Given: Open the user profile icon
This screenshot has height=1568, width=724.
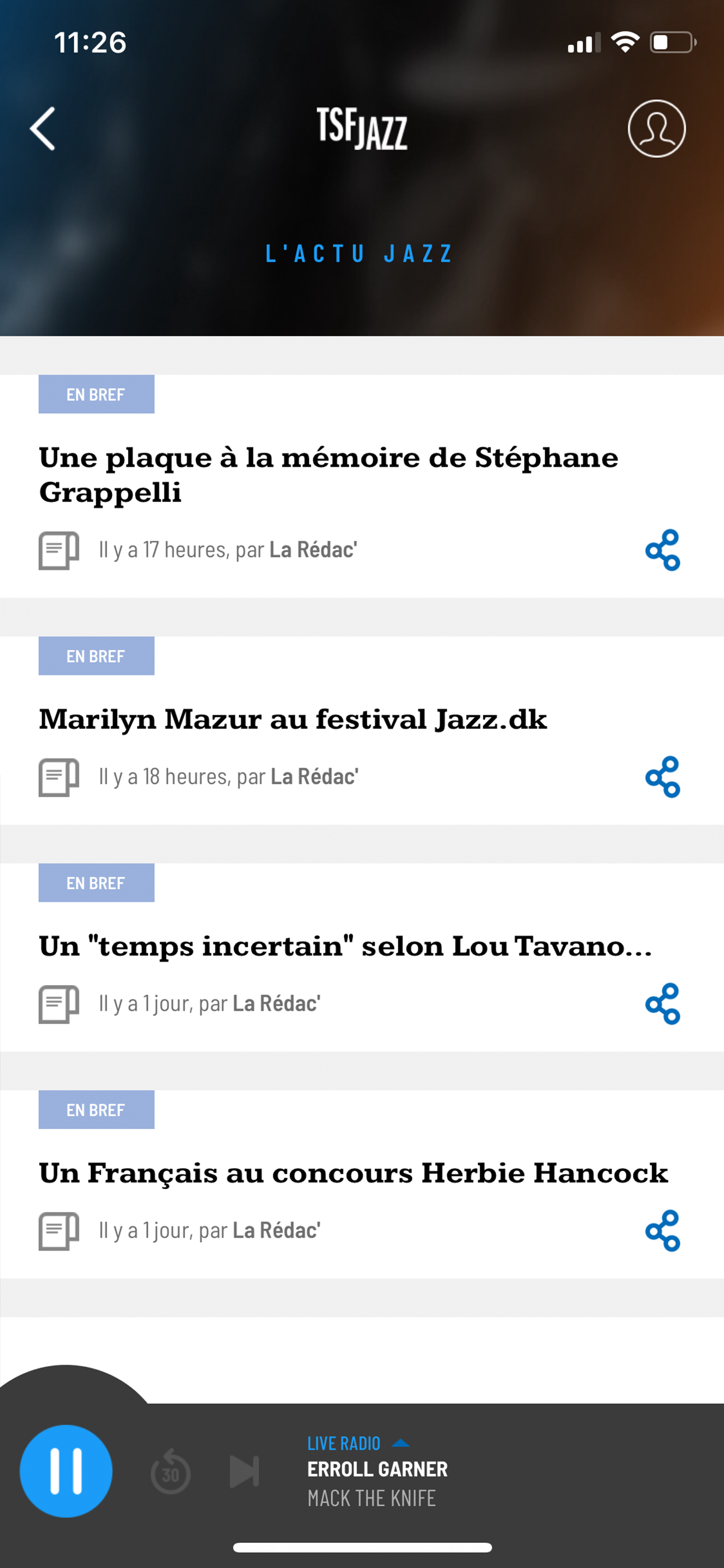Looking at the screenshot, I should [656, 128].
